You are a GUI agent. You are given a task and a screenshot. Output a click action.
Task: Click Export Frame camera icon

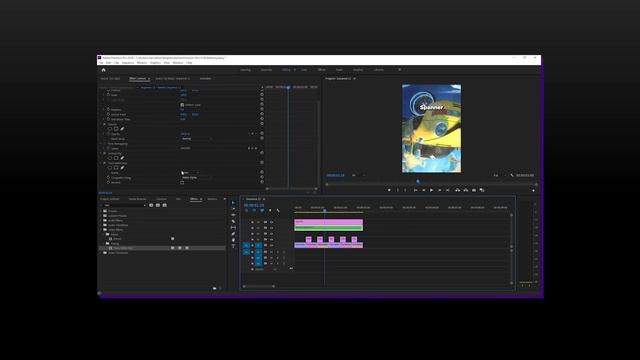pos(474,190)
